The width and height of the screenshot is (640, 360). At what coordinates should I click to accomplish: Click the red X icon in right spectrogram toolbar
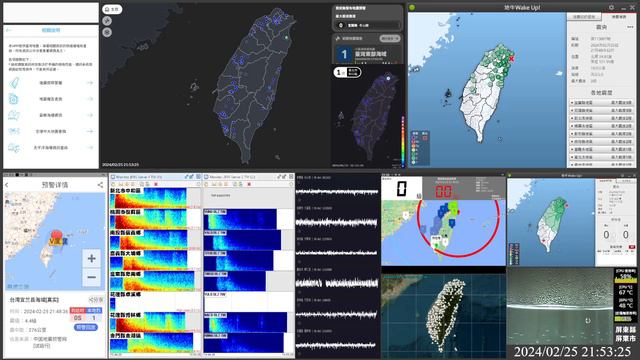click(x=249, y=184)
